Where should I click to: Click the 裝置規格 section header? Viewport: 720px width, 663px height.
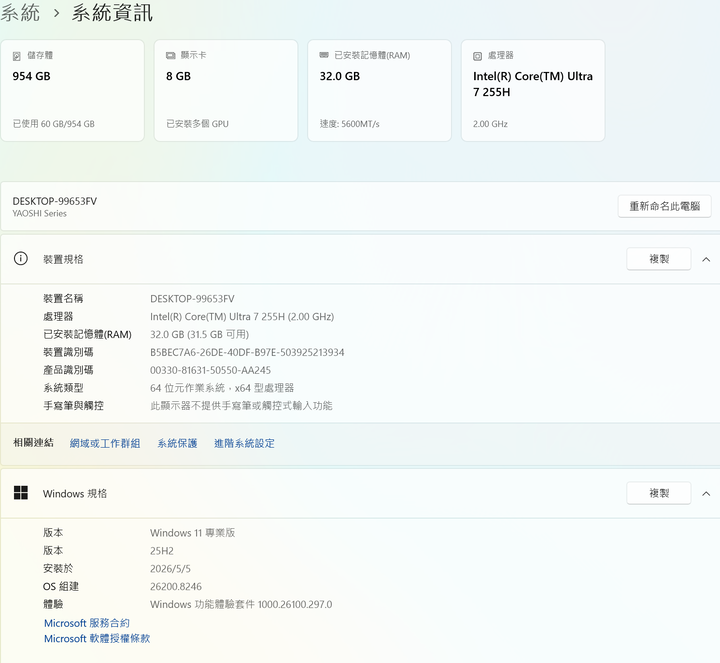[360, 259]
